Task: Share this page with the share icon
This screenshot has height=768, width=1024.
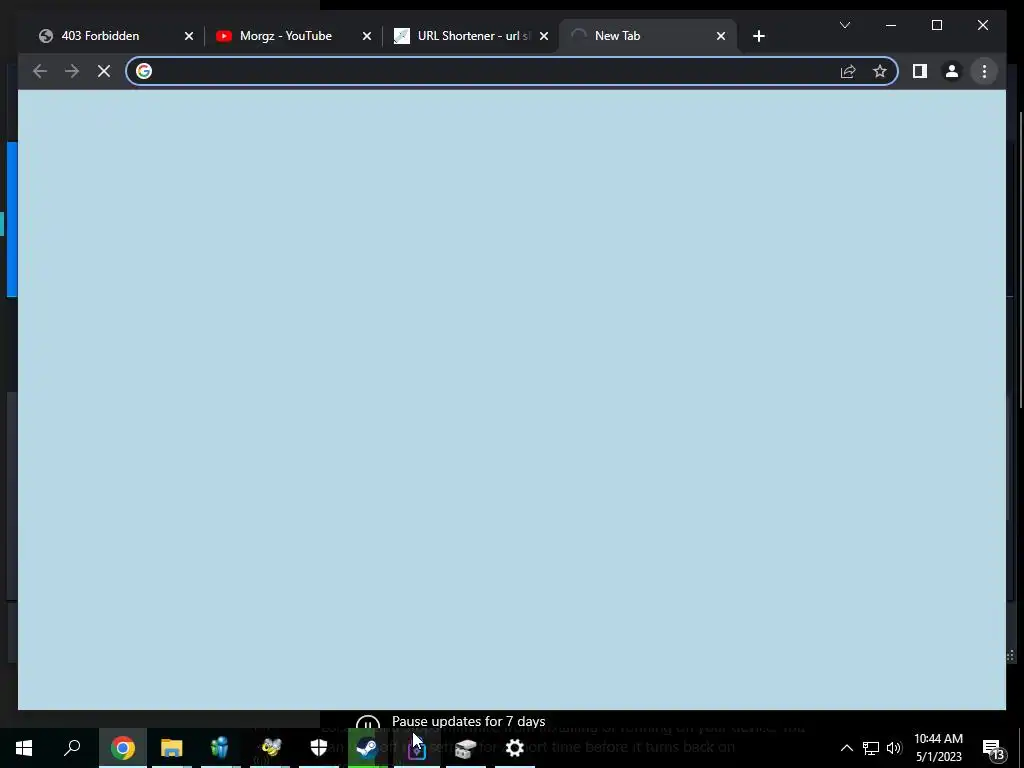Action: click(848, 71)
